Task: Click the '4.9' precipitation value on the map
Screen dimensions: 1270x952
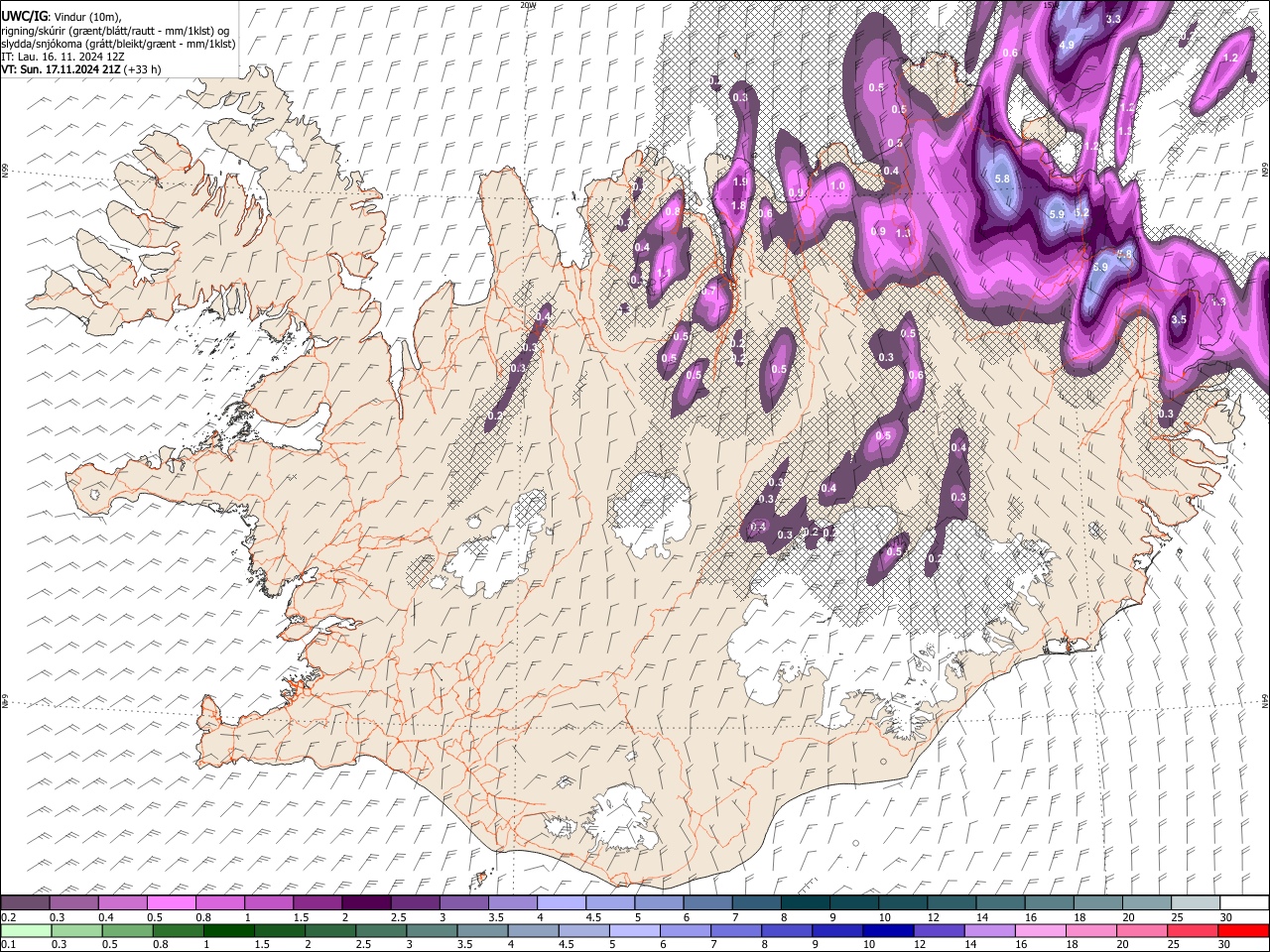Action: [x=1067, y=46]
